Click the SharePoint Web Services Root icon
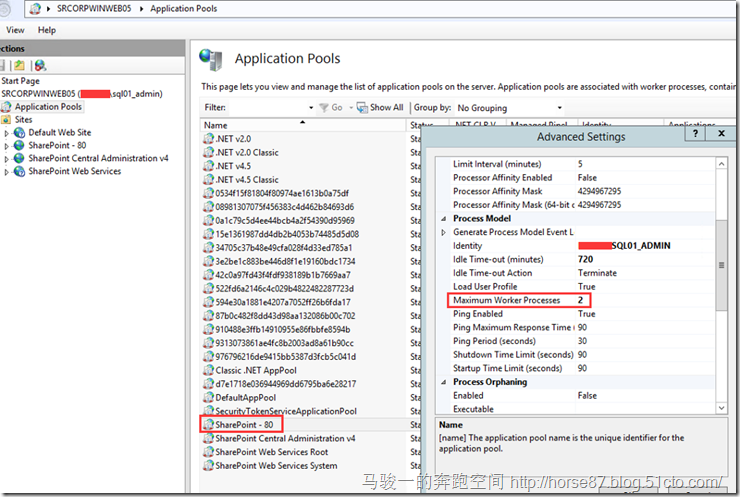The image size is (740, 497). tap(209, 452)
